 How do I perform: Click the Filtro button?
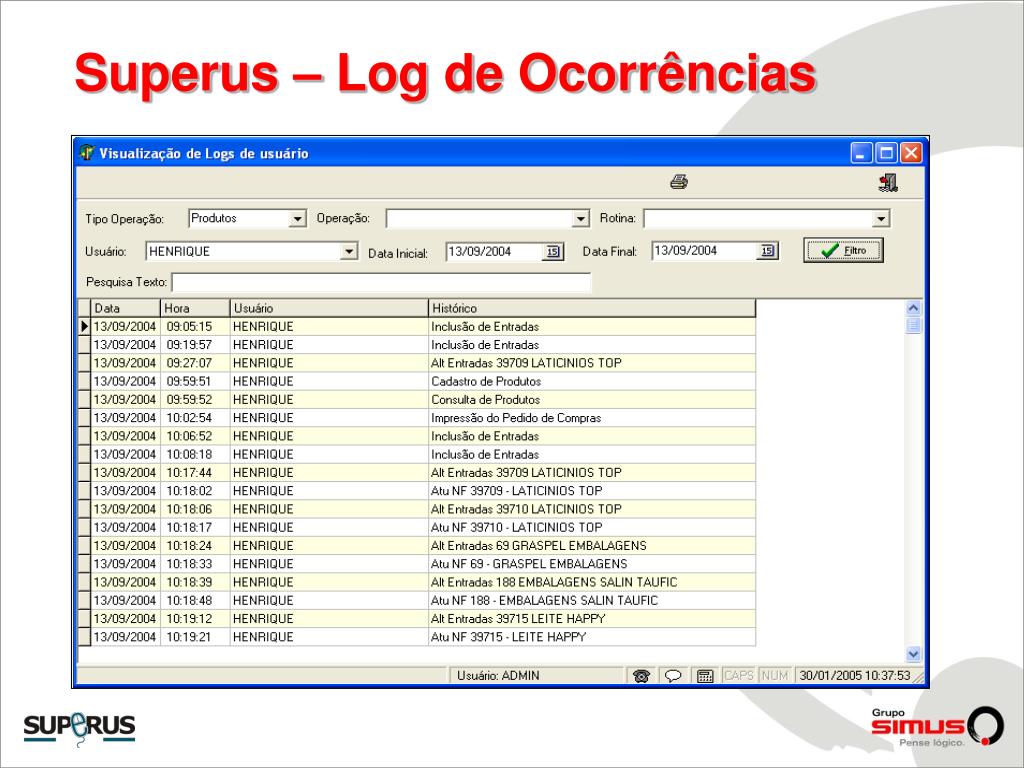click(x=843, y=251)
